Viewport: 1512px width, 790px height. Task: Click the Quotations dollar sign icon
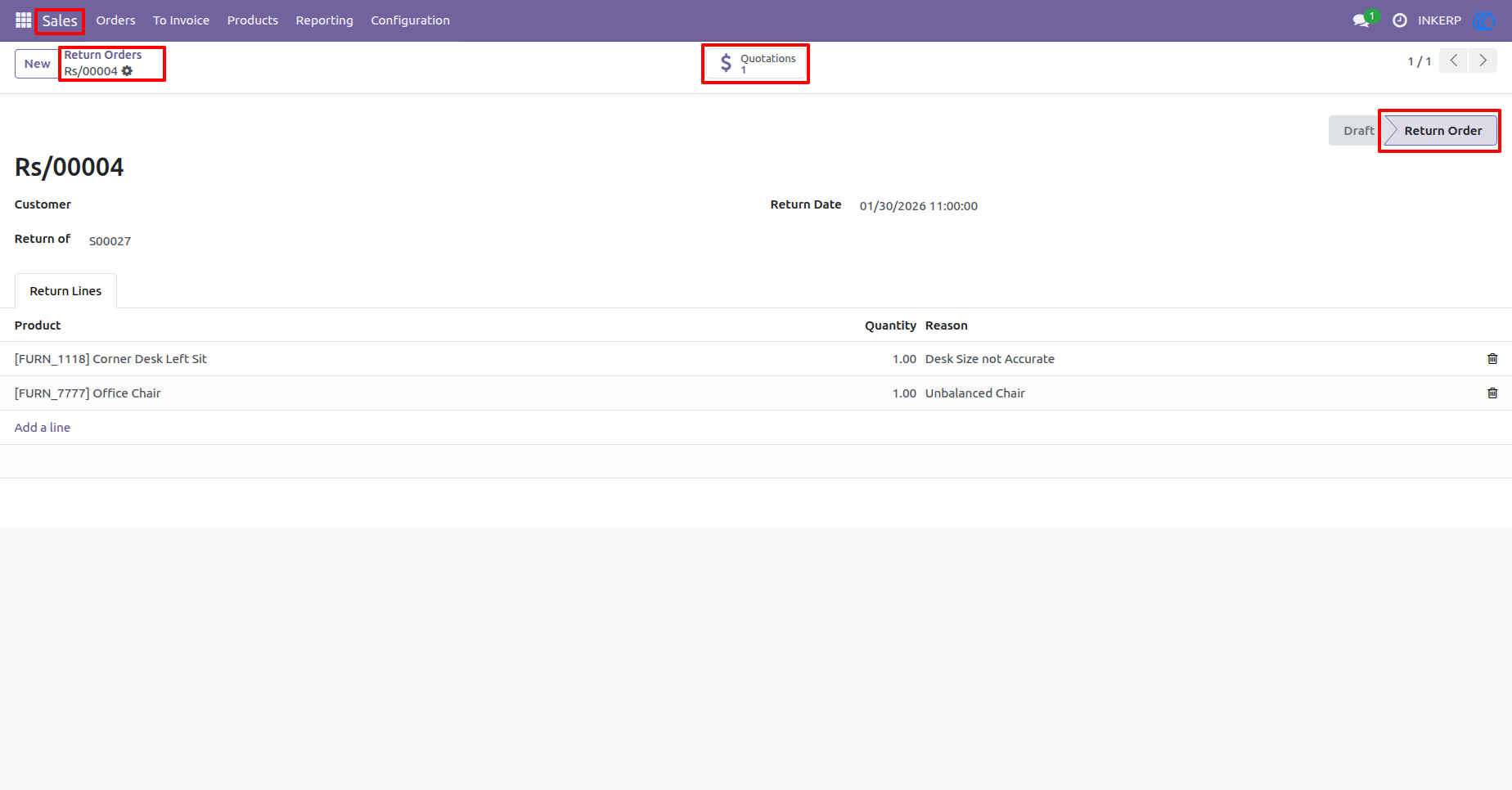click(726, 64)
